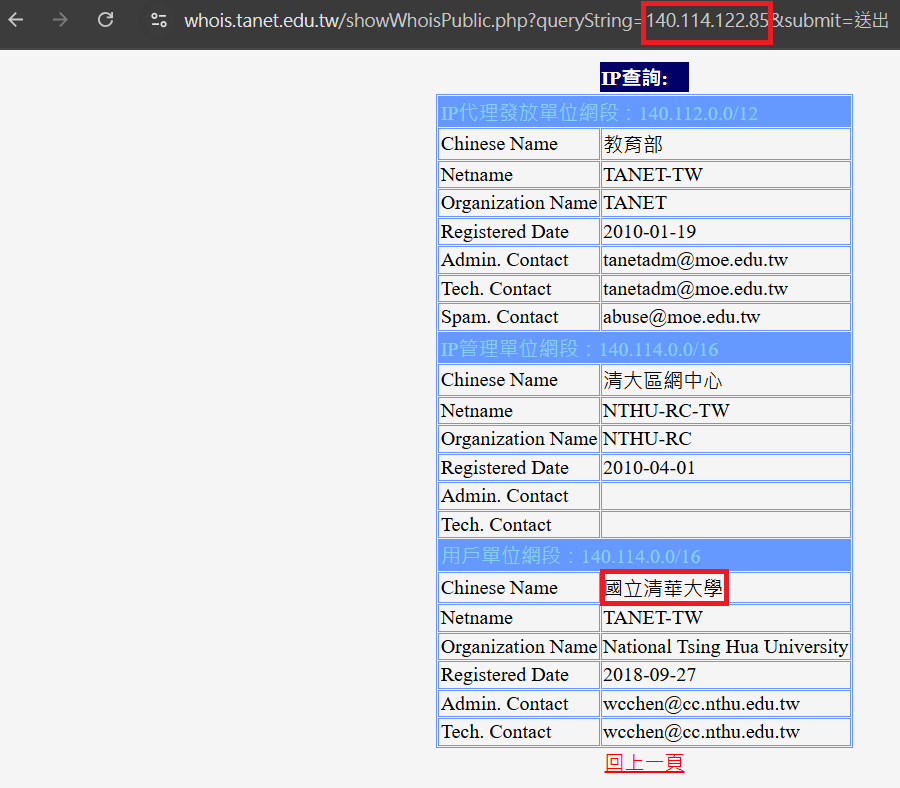
Task: Click the Admin. Contact value tanetadm@moe.edu.tw
Action: 726,260
